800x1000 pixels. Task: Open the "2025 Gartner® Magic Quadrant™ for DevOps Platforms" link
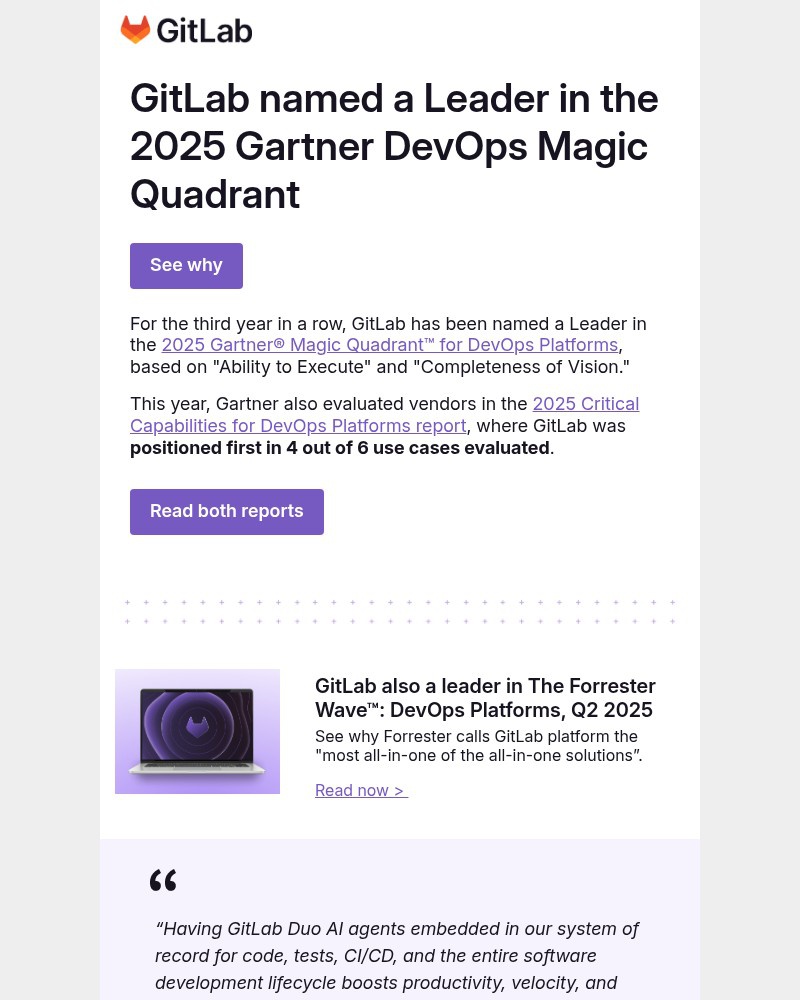(x=389, y=345)
